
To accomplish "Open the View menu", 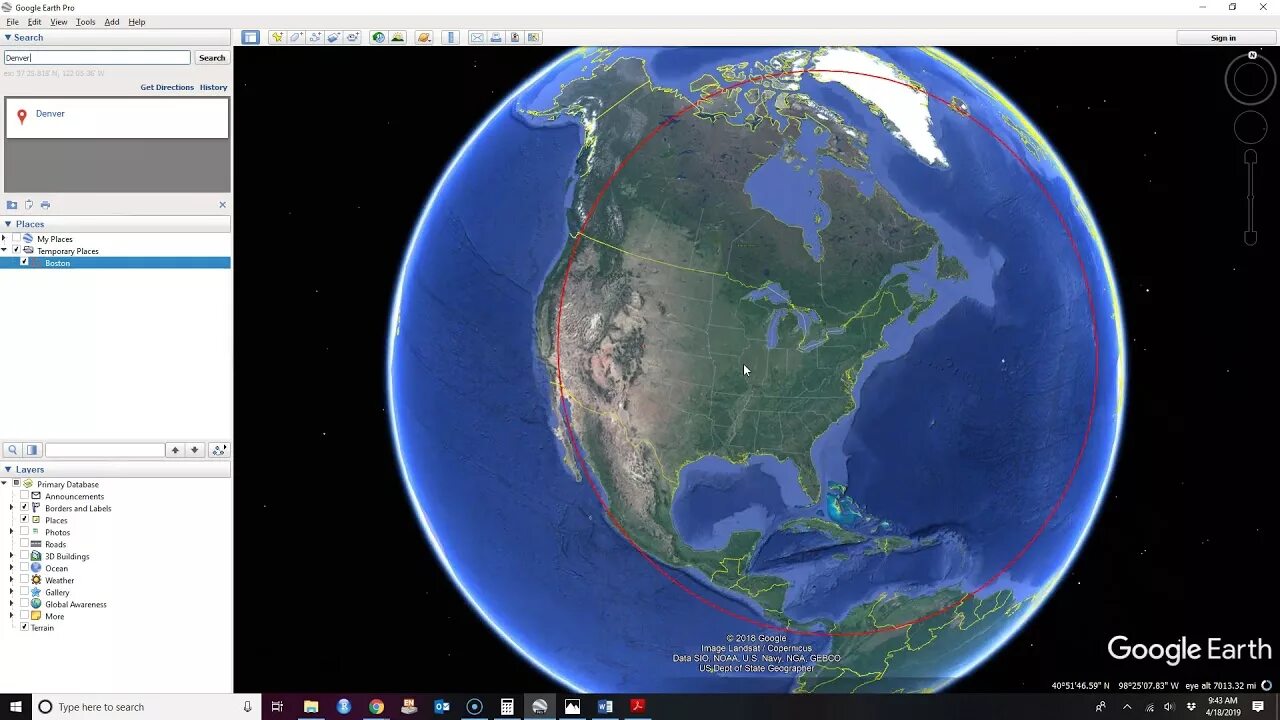I will point(59,22).
